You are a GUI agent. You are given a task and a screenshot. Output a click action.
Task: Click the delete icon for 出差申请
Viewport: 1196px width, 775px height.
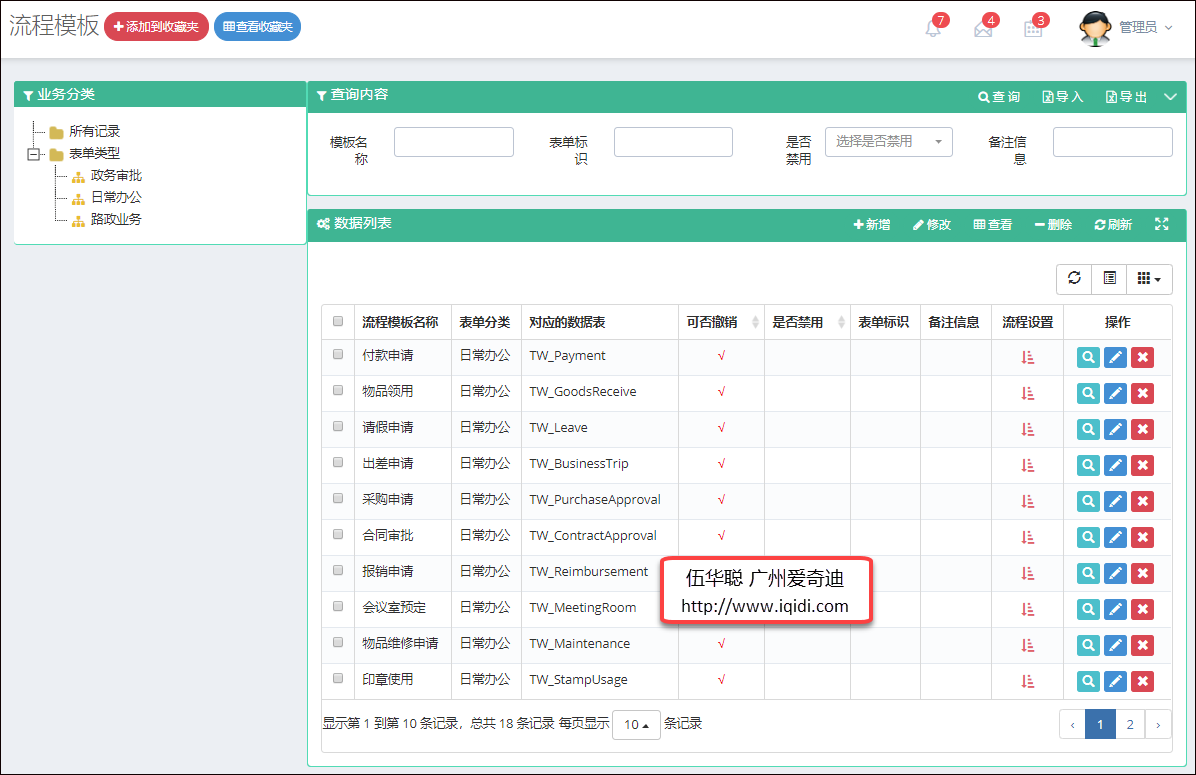(1143, 465)
